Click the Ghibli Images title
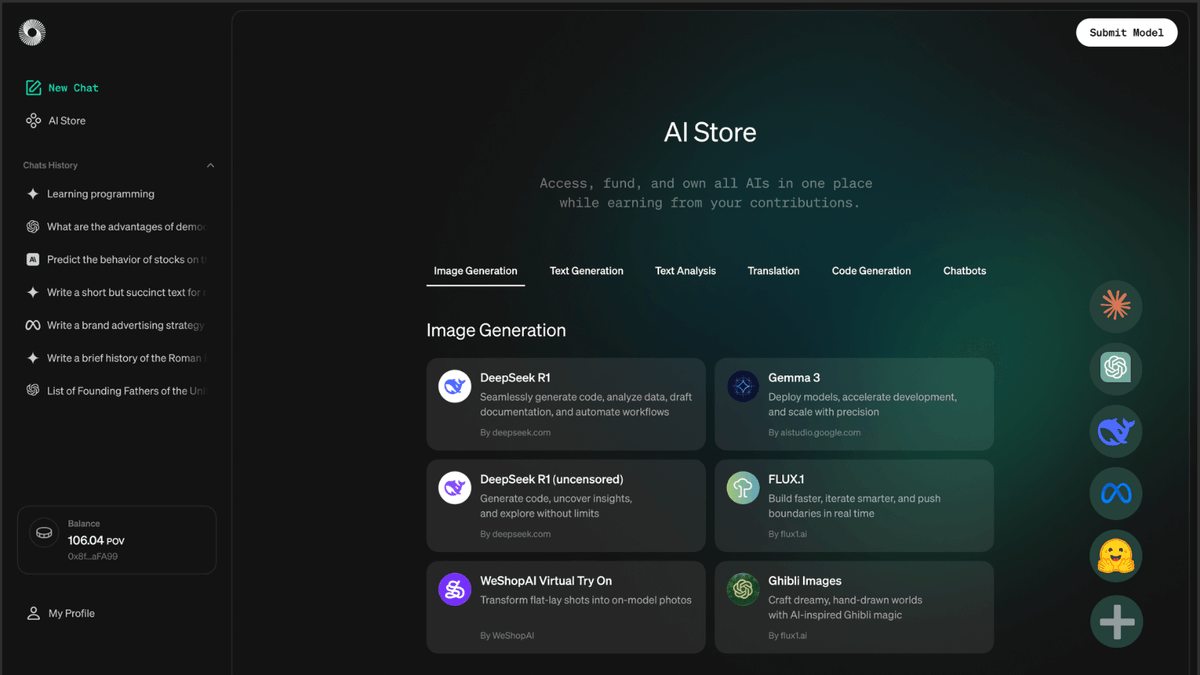 pyautogui.click(x=805, y=581)
